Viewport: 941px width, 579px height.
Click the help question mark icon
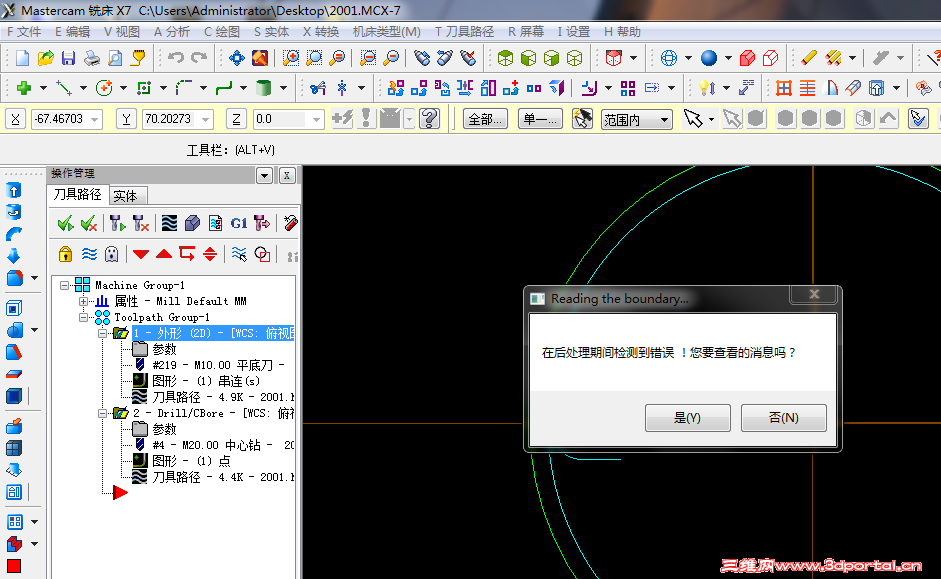coord(429,119)
